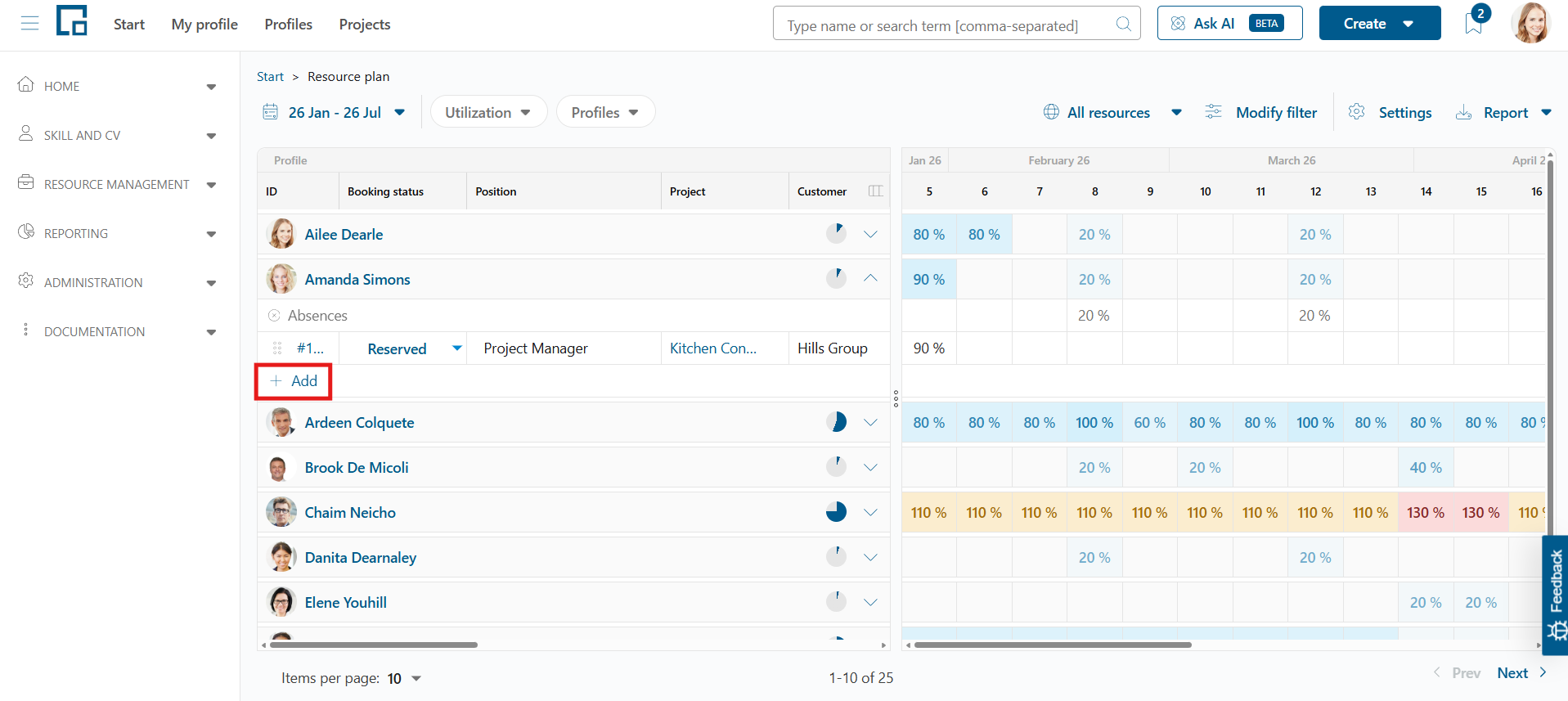Open Ask AI beta

point(1229,23)
